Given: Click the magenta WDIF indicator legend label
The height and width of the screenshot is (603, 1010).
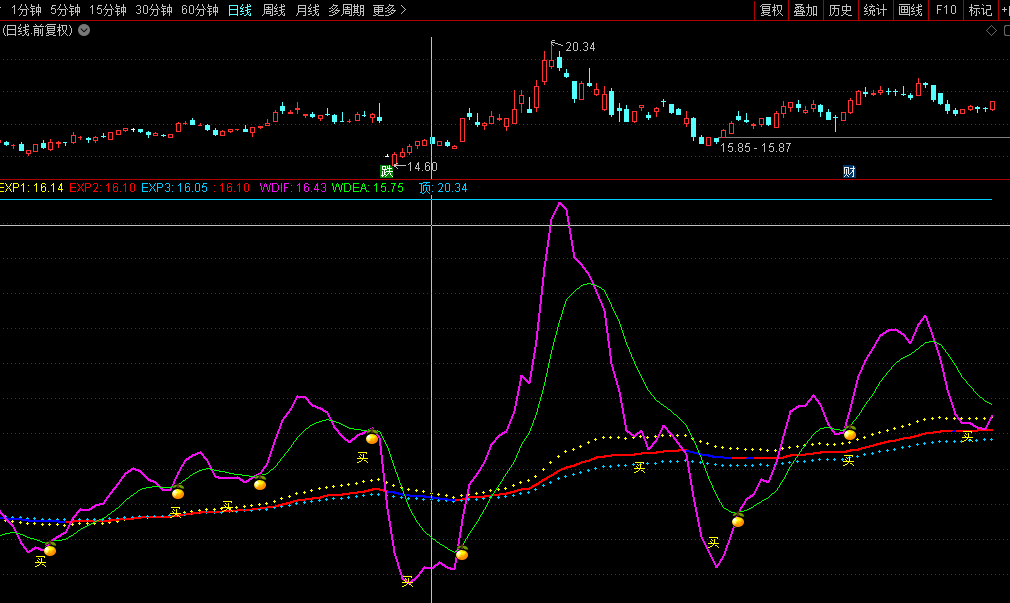Looking at the screenshot, I should pos(278,188).
